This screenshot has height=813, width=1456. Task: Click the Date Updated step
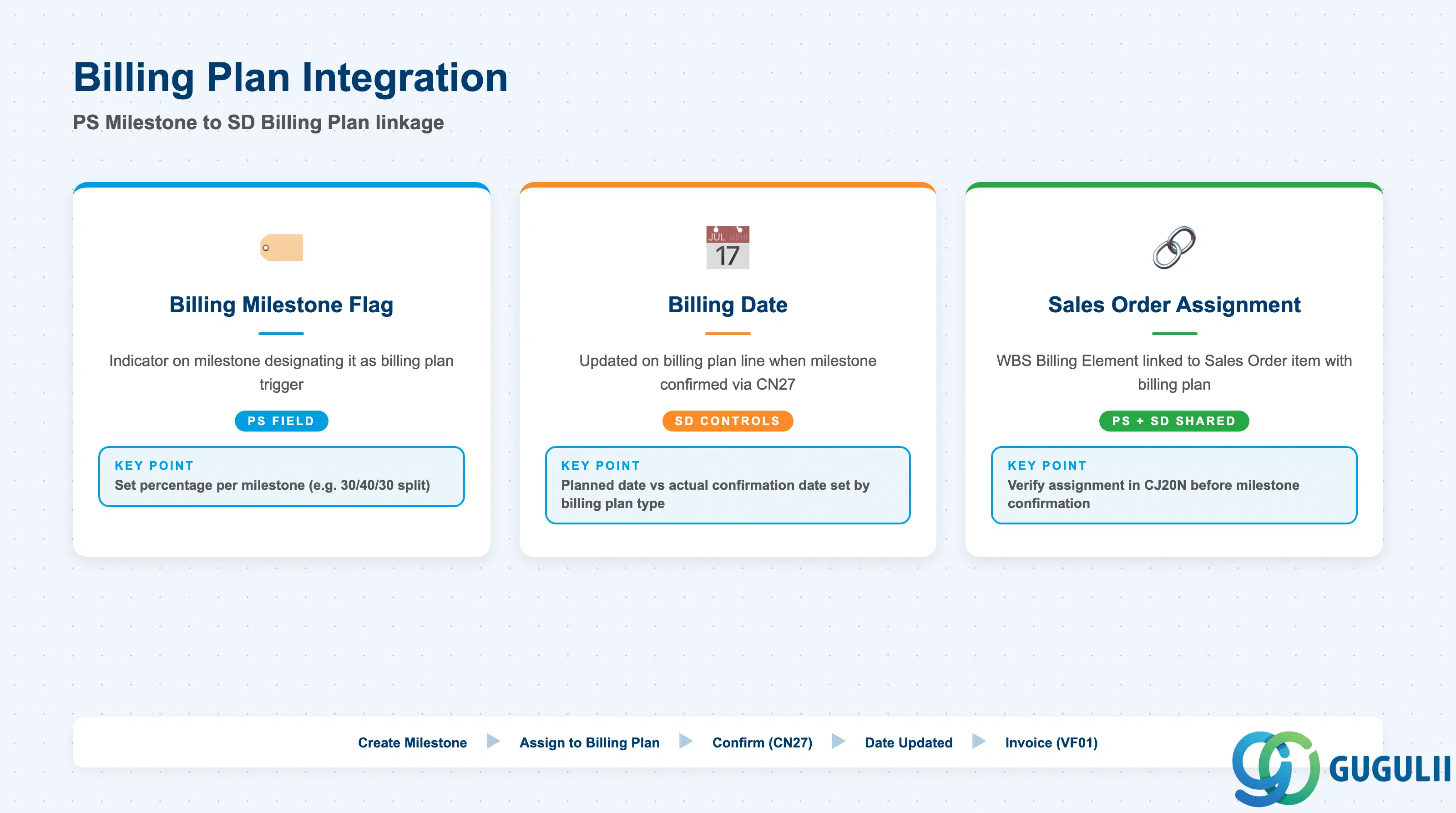pos(909,743)
